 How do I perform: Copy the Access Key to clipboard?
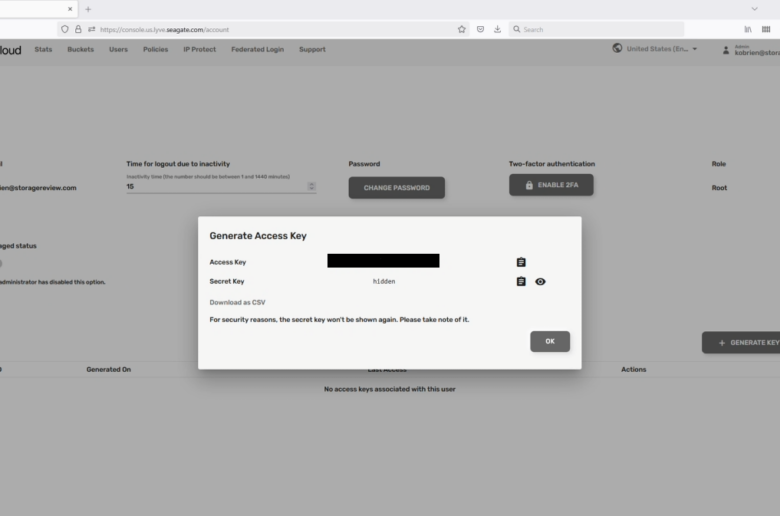[x=521, y=262]
